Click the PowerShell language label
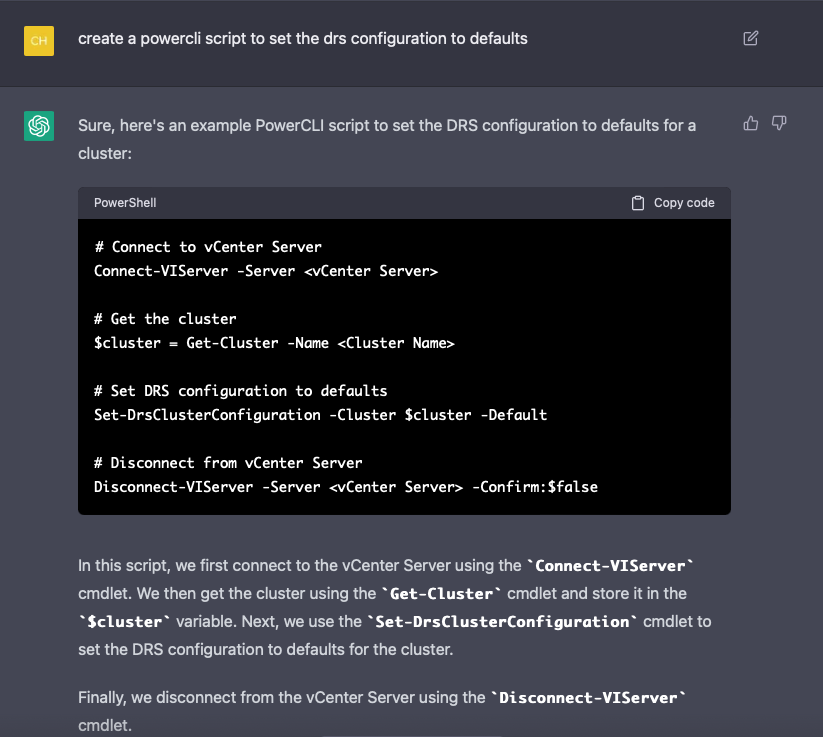Screen dimensions: 823x737 (x=124, y=202)
